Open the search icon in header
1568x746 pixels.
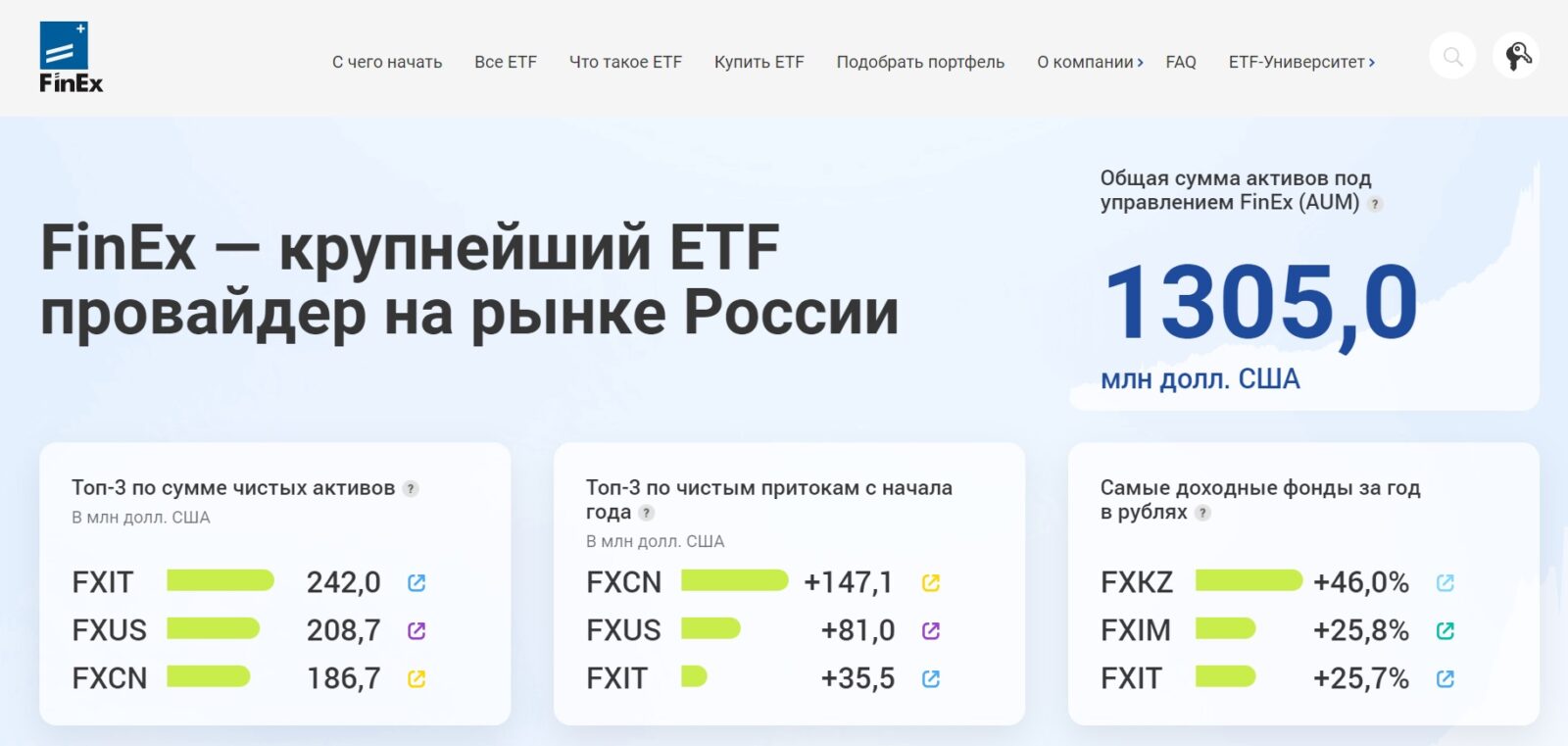(1452, 57)
